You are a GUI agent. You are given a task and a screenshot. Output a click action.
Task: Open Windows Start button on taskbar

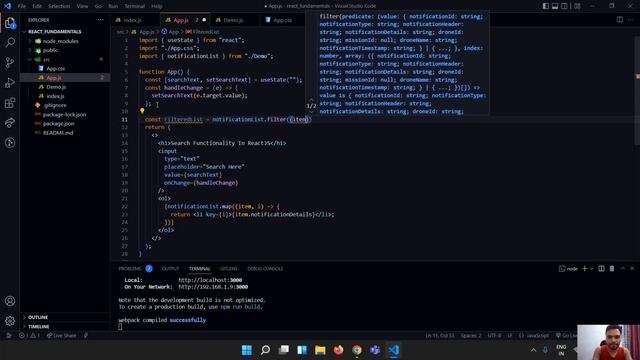[247, 350]
